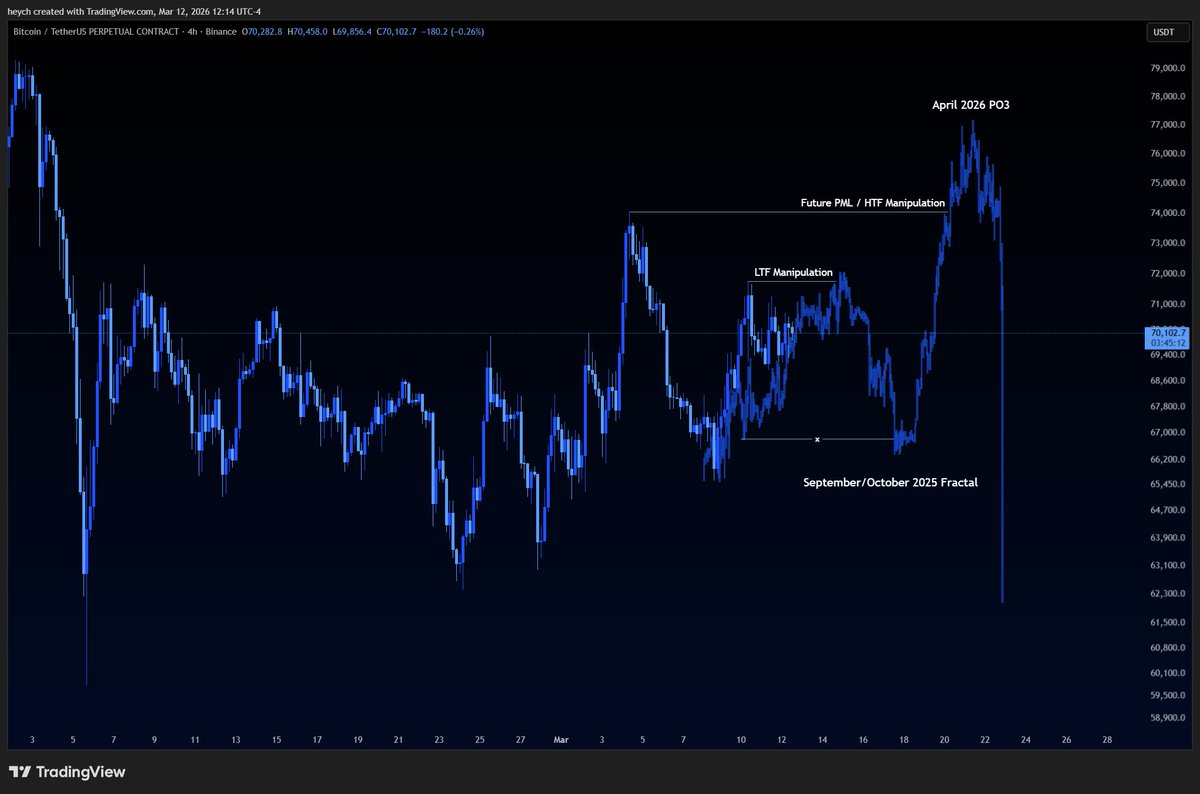Click the 58,900.0 price axis label
Screen dimensions: 1200x794
(x=1168, y=718)
